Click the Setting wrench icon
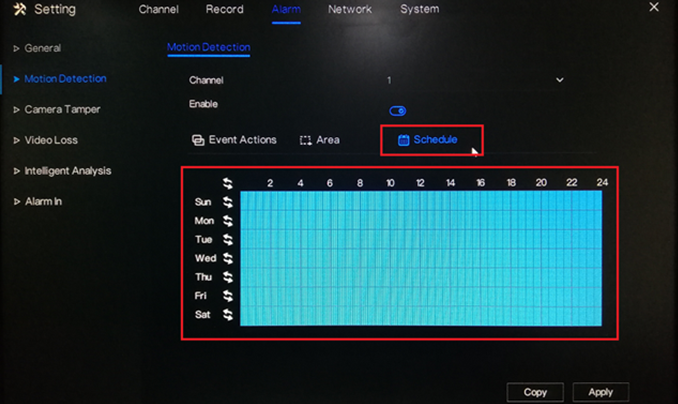Viewport: 678px width, 404px height. (19, 9)
